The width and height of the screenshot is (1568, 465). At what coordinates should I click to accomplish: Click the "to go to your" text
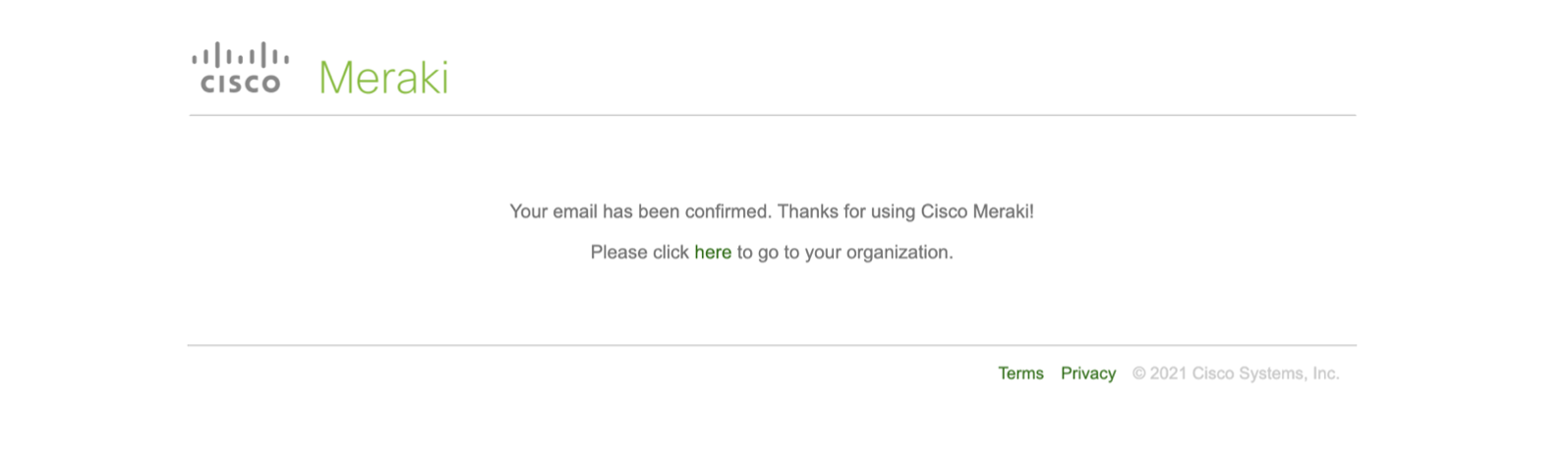coord(789,253)
